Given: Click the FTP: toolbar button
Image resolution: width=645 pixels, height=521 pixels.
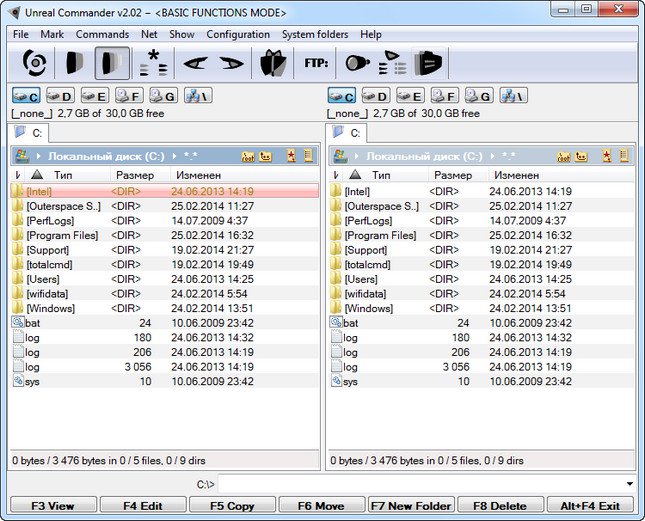Looking at the screenshot, I should (x=316, y=63).
